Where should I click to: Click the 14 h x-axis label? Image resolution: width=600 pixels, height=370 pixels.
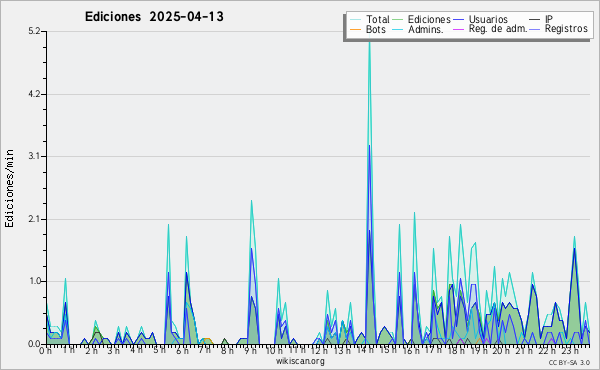(365, 351)
